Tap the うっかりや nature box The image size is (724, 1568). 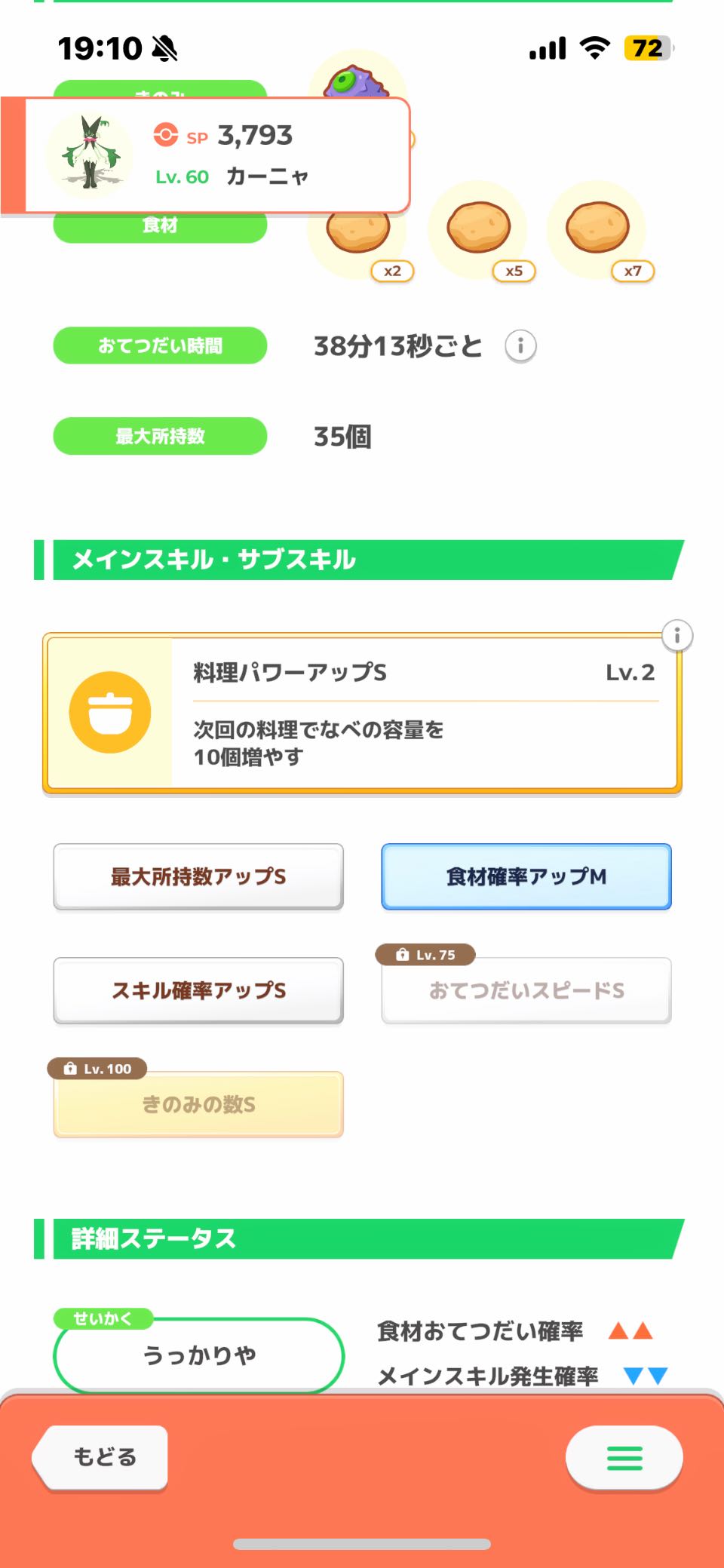tap(198, 1355)
